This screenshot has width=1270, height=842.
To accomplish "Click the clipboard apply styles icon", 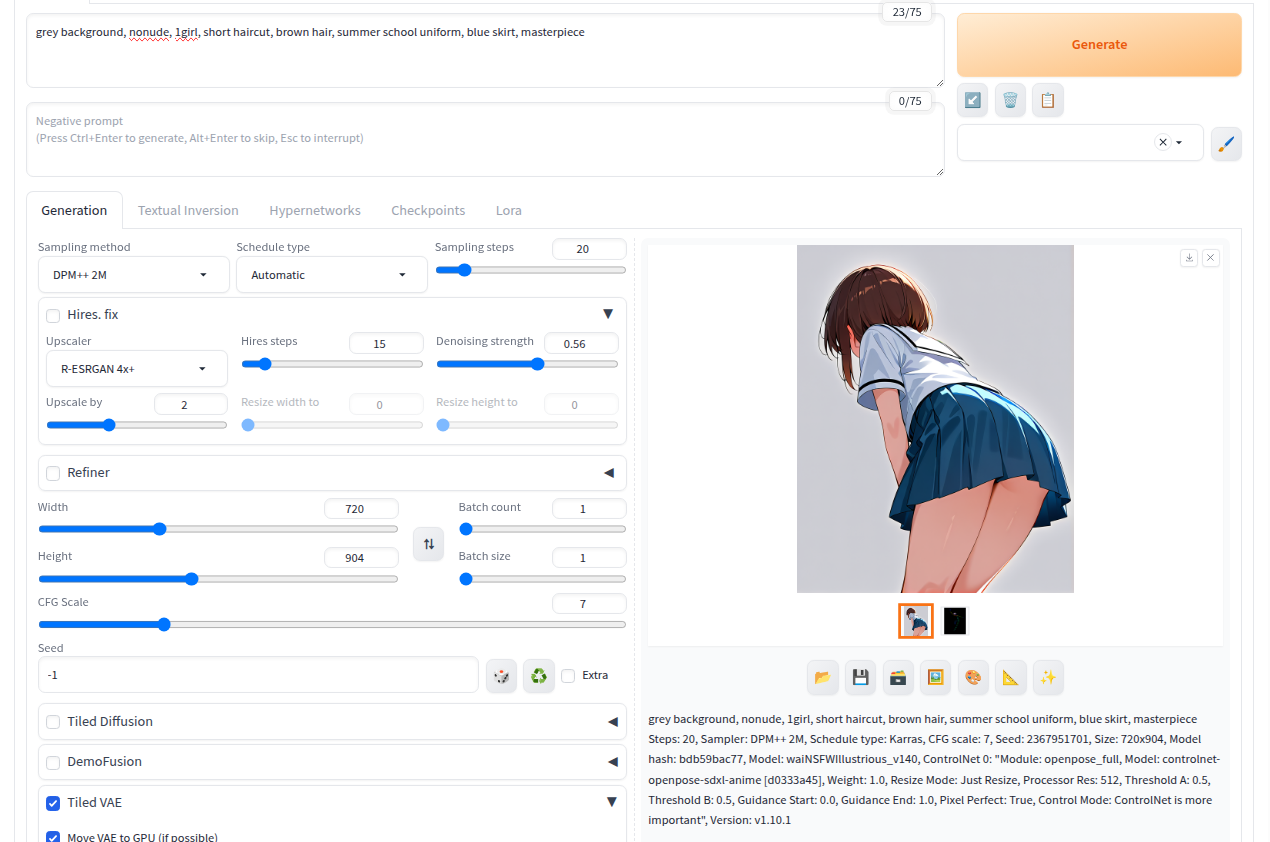I will [x=1047, y=100].
